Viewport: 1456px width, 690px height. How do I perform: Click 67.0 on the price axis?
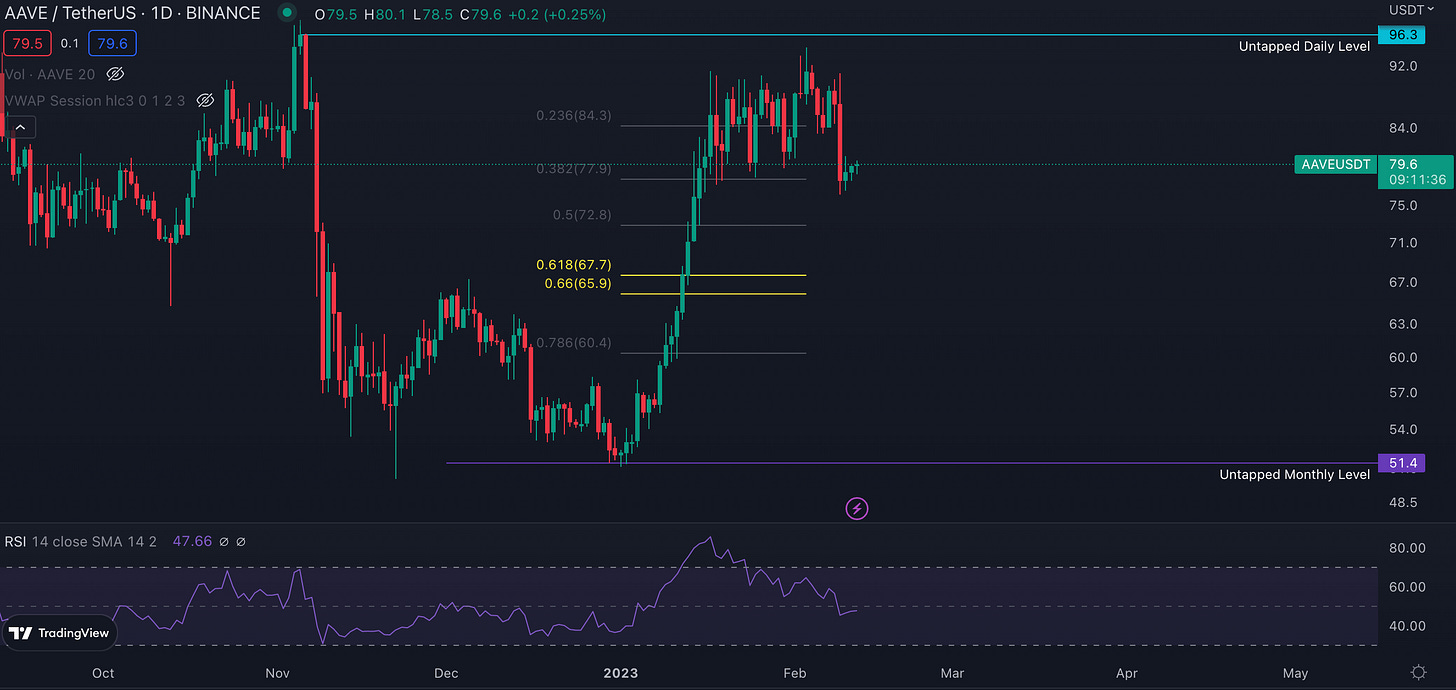(1402, 283)
